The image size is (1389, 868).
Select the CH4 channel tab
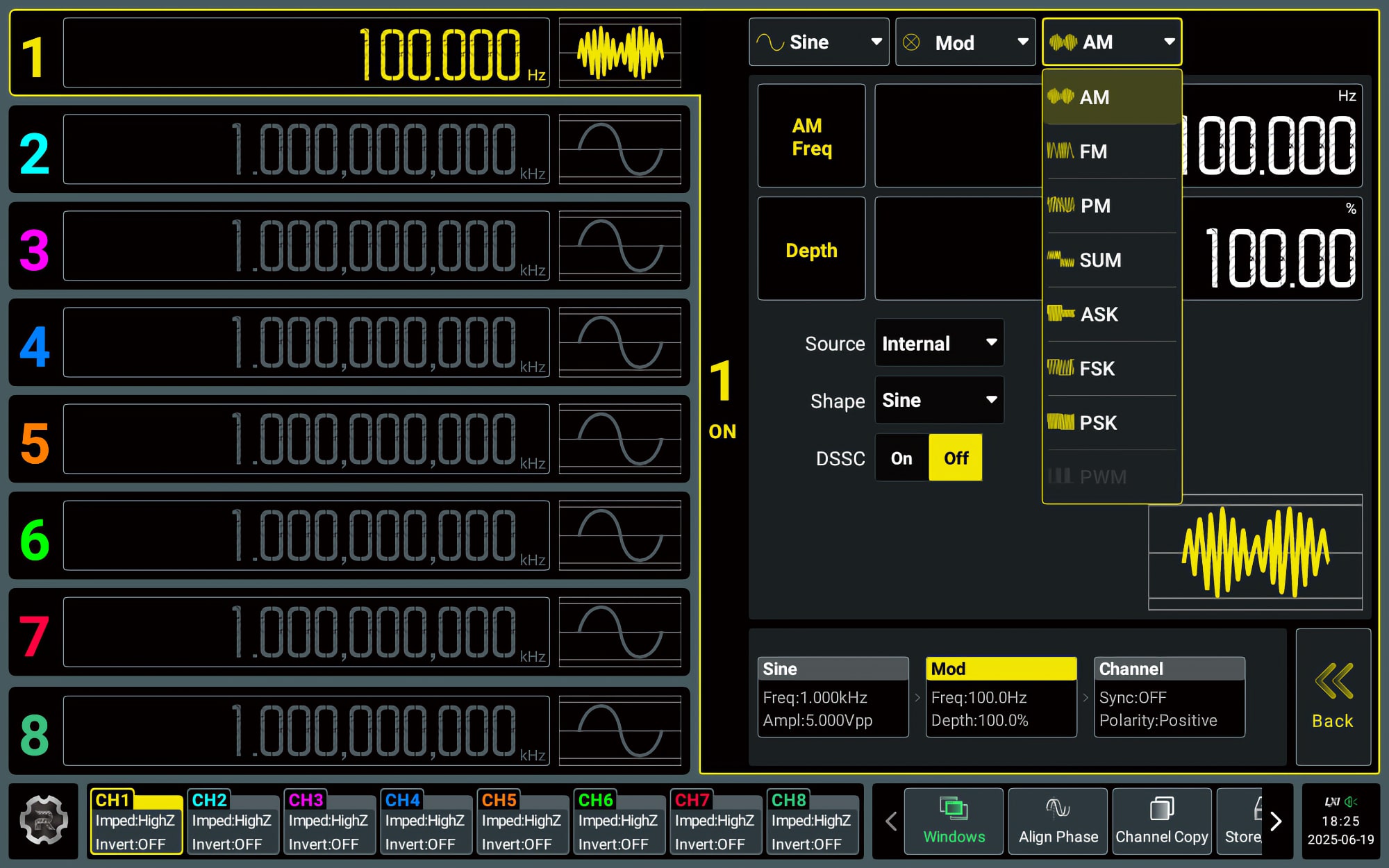[x=426, y=822]
